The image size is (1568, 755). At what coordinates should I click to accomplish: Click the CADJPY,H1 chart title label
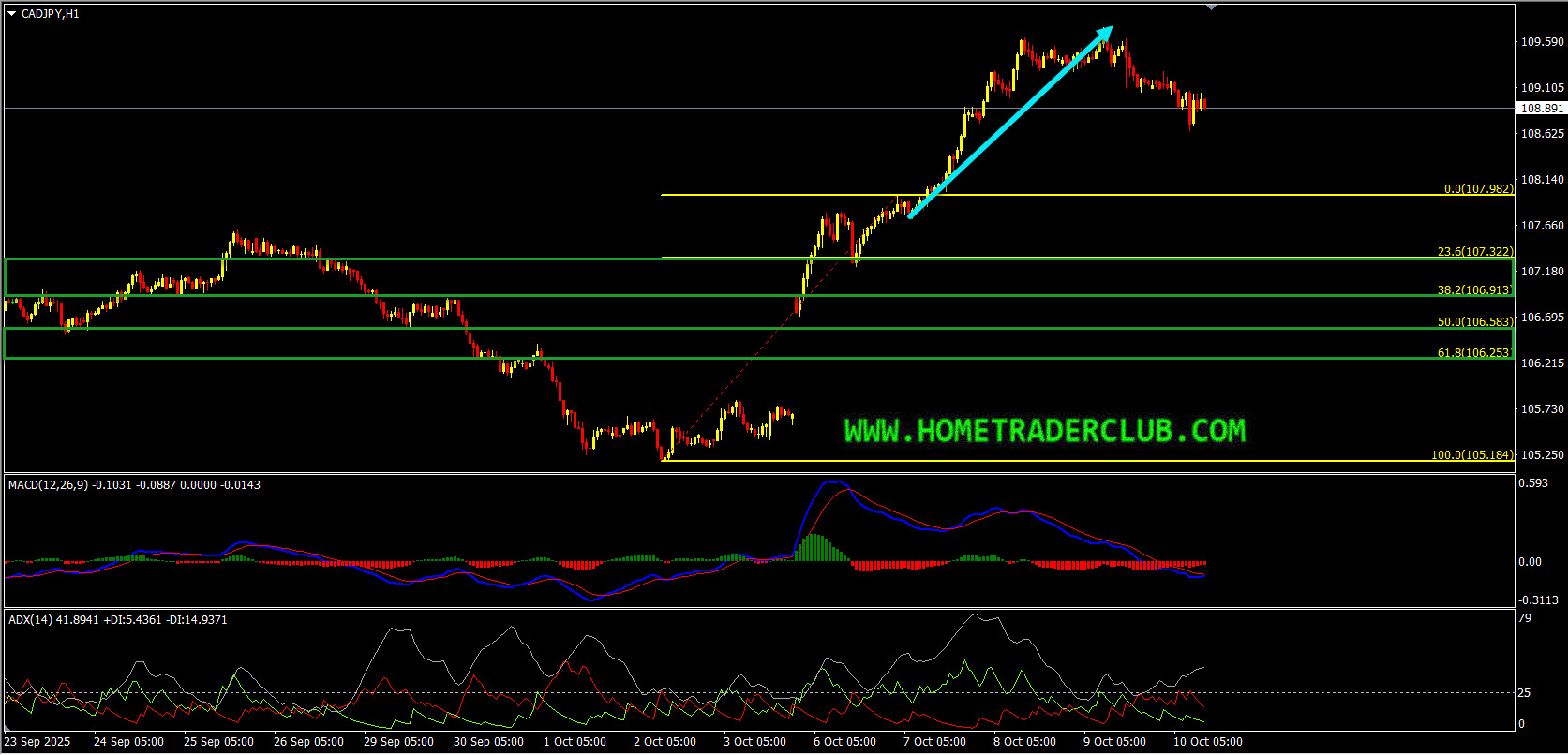coord(51,14)
